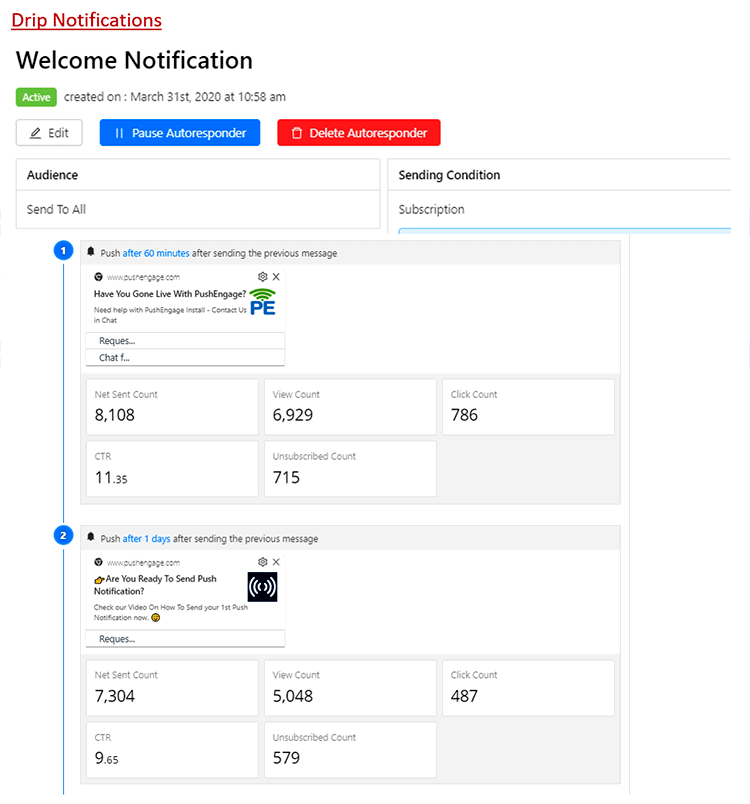
Task: Open the Drip Notifications link
Action: tap(86, 21)
